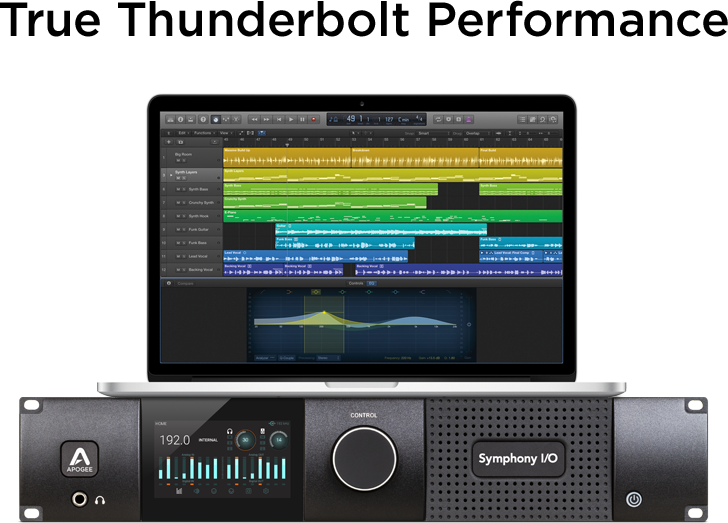Click the power button on Symphony I/O
Screen dimensions: 728x523
point(634,499)
